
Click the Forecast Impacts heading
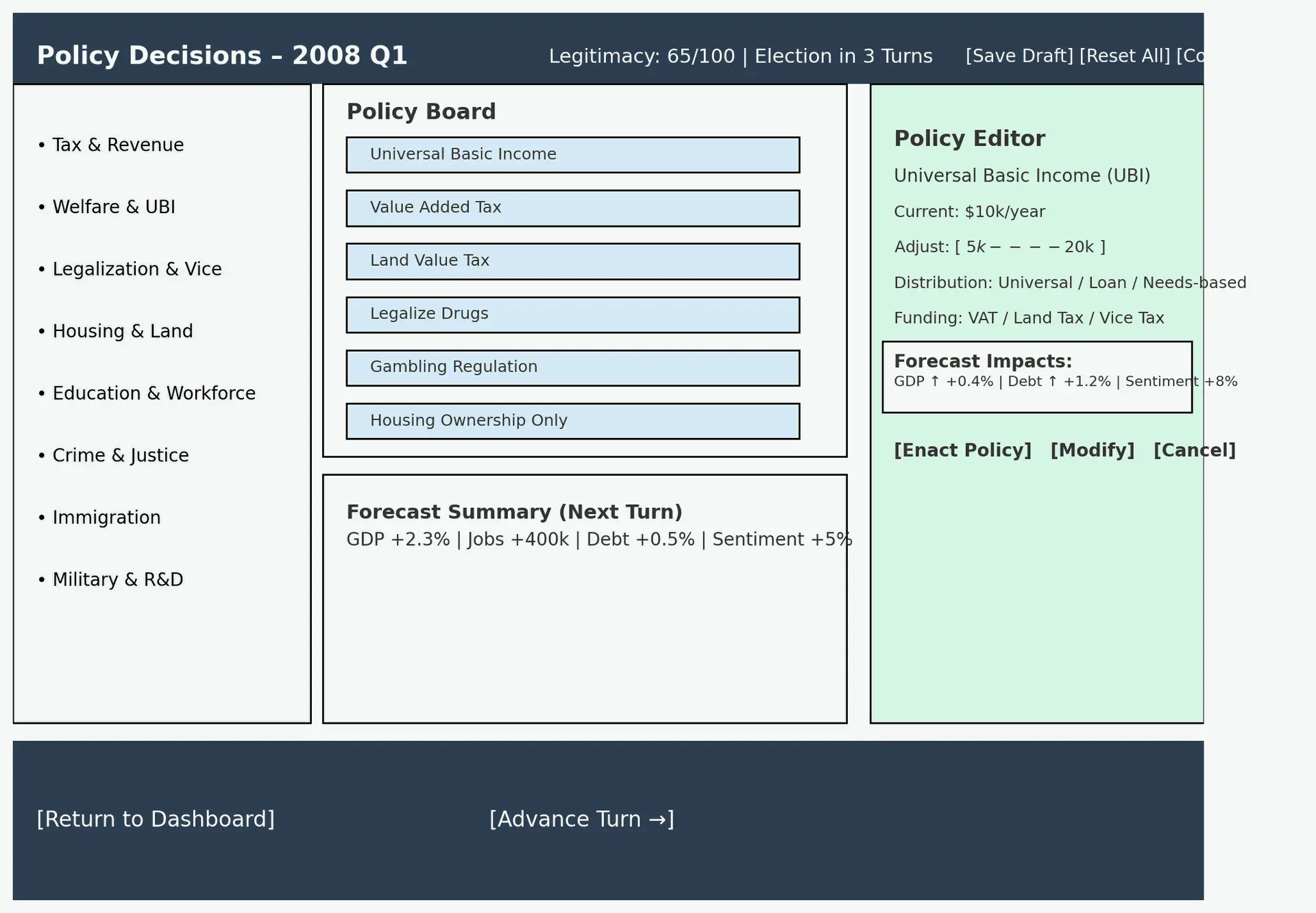(983, 361)
